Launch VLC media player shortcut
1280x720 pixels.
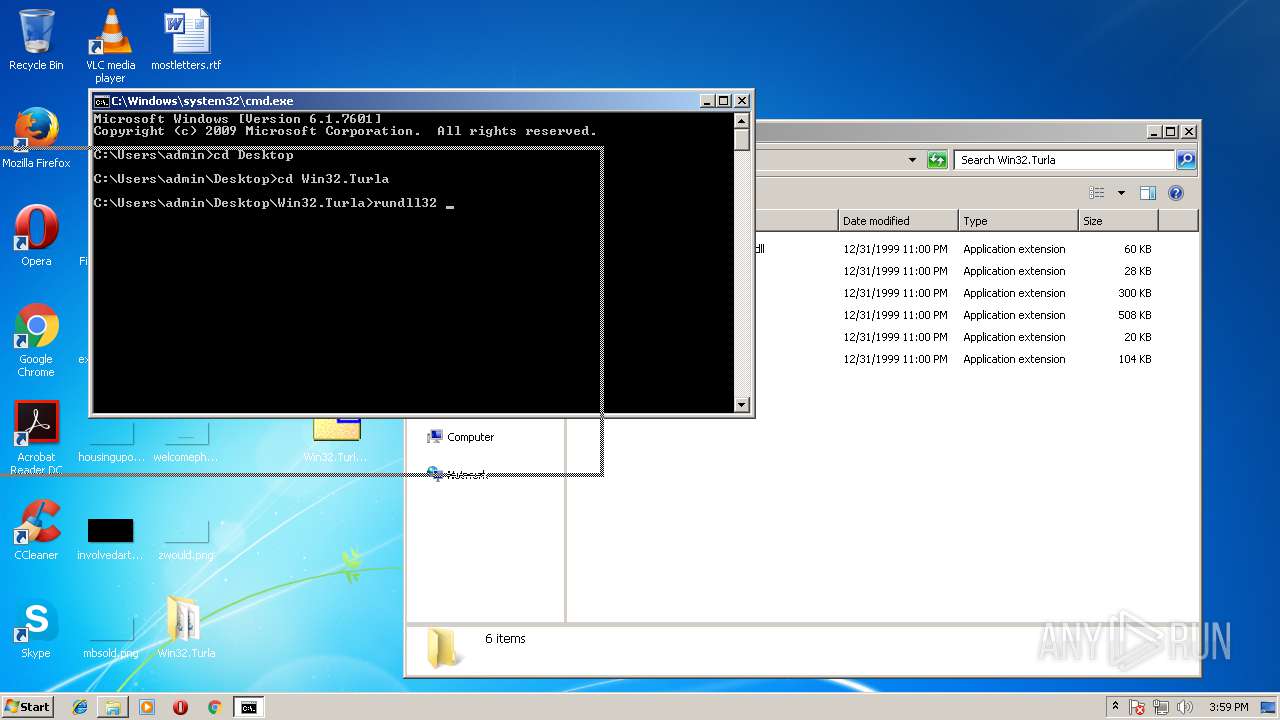(x=110, y=45)
